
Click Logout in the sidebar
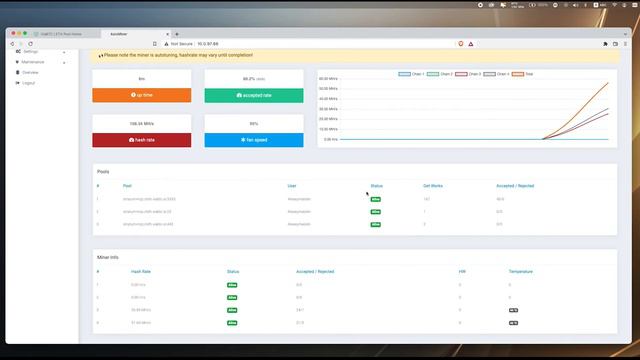29,83
